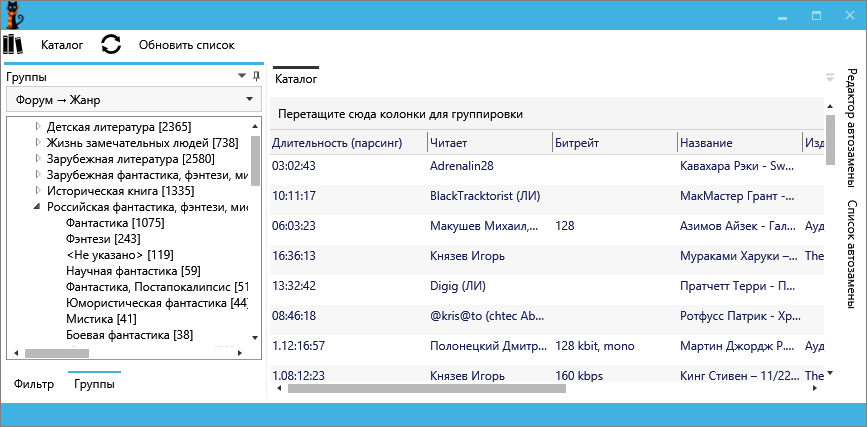The height and width of the screenshot is (427, 867).
Task: Open Группы panel options arrow
Action: 242,76
